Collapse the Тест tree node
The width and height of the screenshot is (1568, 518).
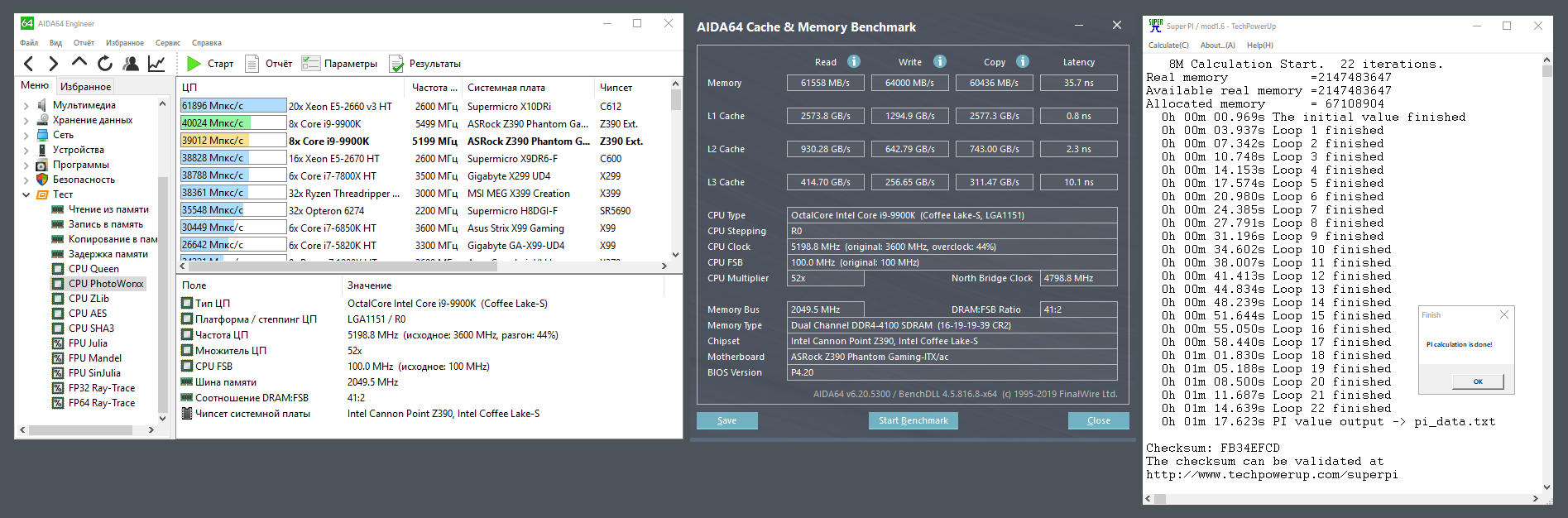[x=26, y=195]
